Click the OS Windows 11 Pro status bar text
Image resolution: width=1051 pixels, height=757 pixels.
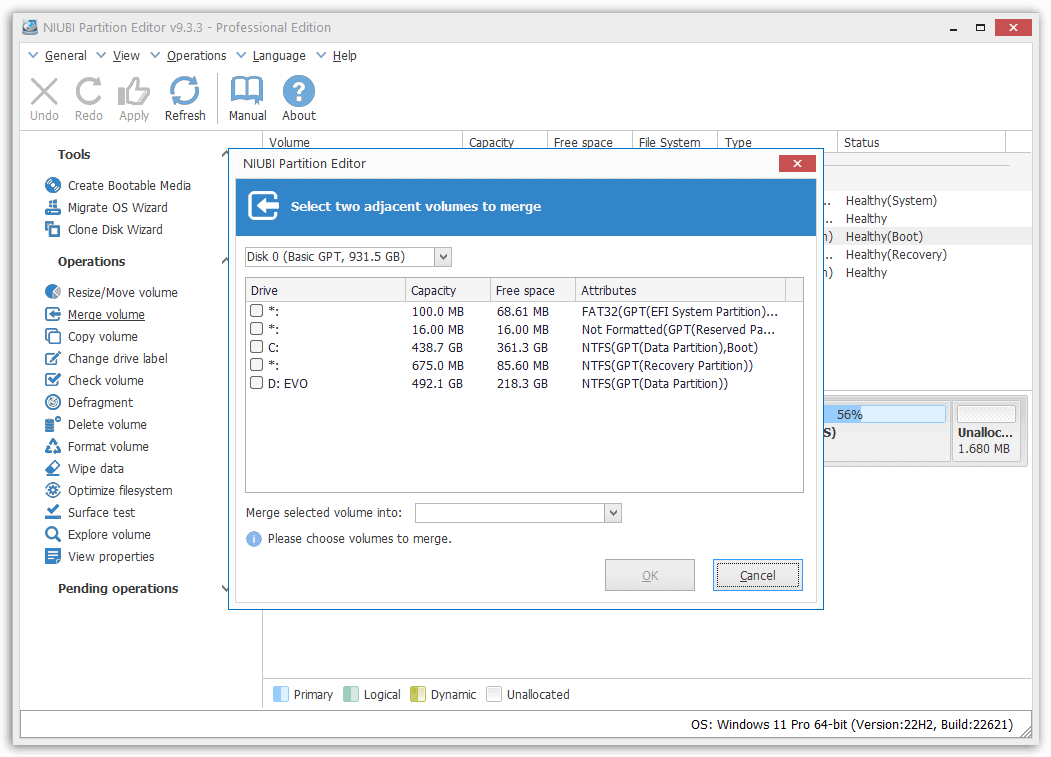tap(851, 725)
